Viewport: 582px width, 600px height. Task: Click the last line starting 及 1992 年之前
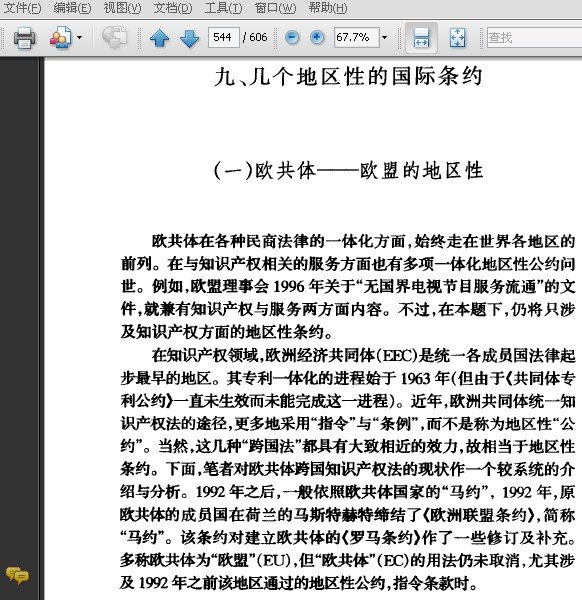click(x=300, y=583)
